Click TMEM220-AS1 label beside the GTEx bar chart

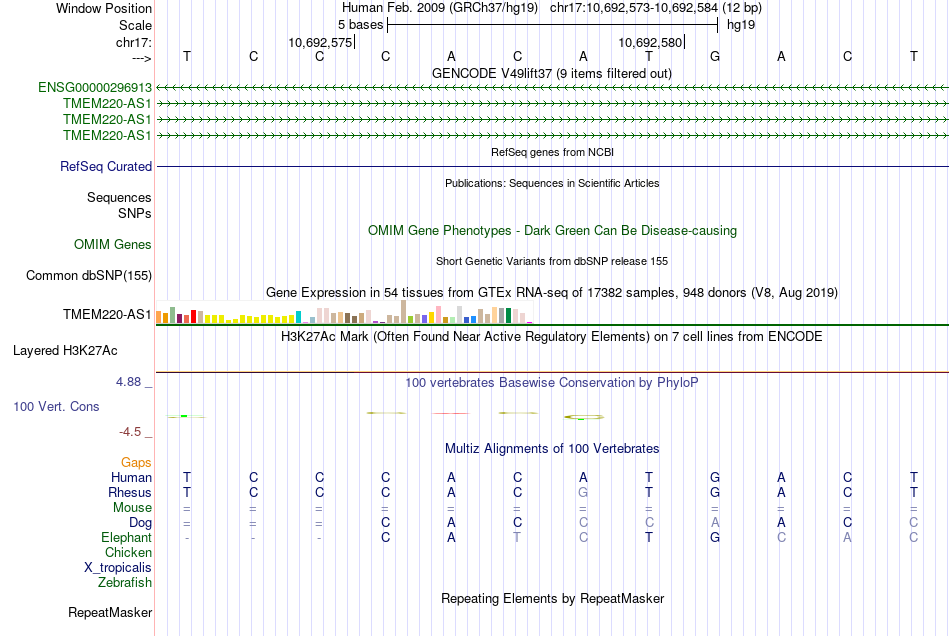point(107,314)
